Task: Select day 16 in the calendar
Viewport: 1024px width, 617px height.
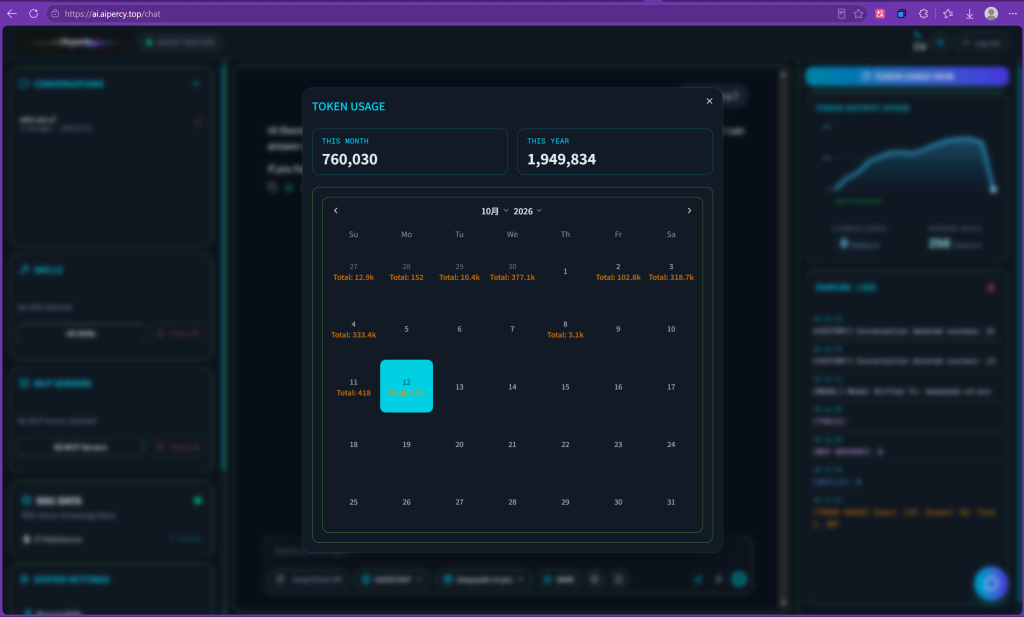Action: point(618,387)
